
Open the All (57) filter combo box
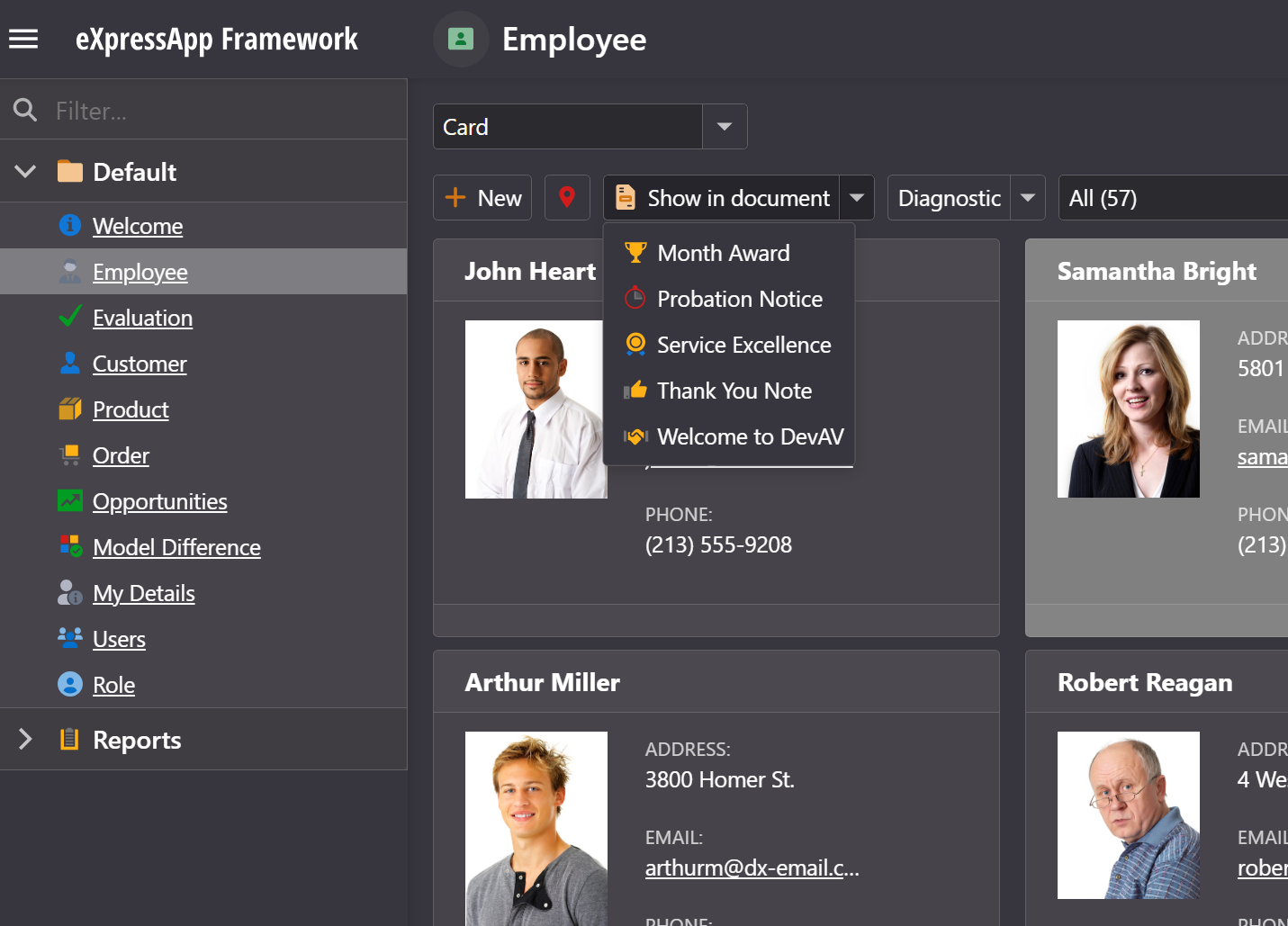pos(1174,197)
